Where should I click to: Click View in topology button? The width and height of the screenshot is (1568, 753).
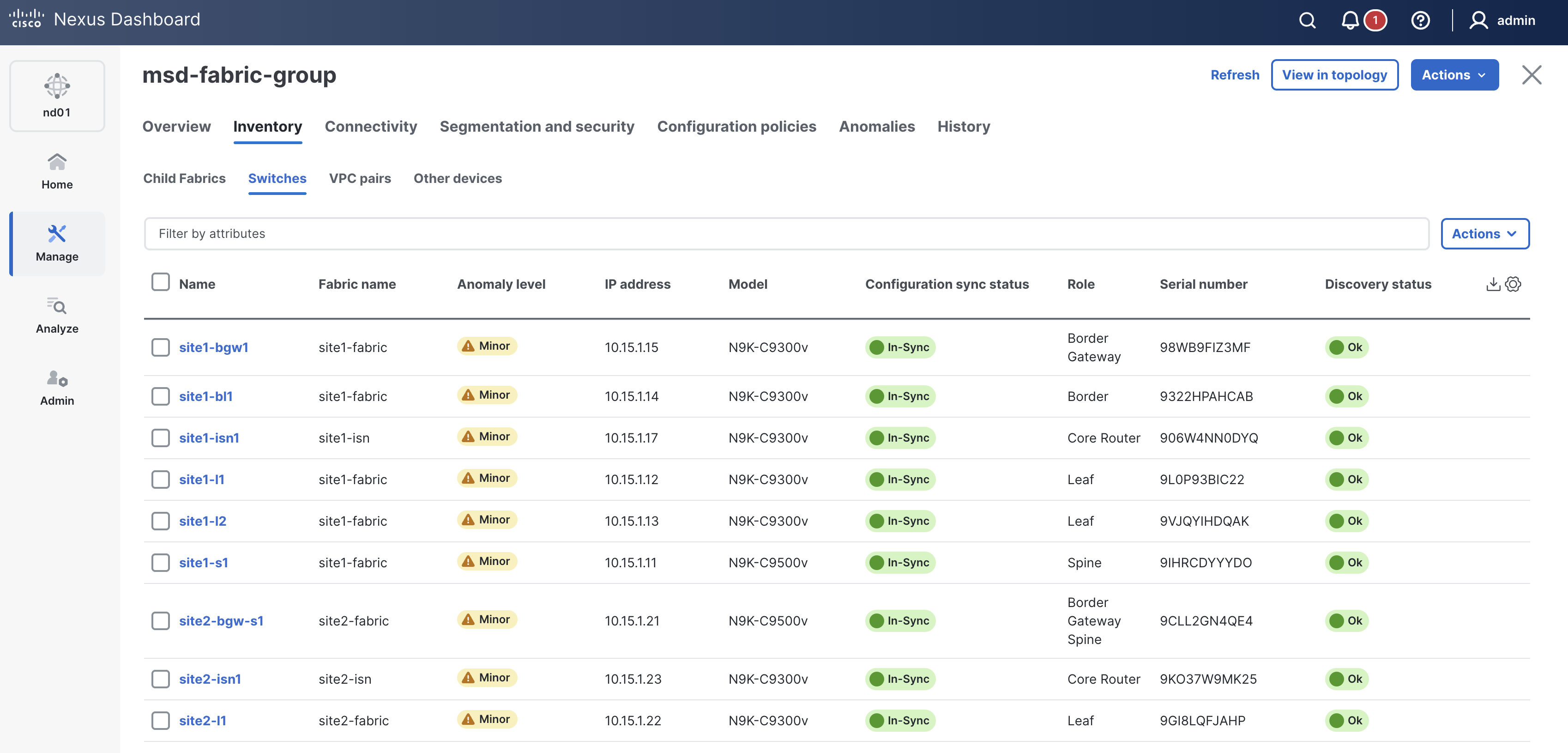[1334, 75]
